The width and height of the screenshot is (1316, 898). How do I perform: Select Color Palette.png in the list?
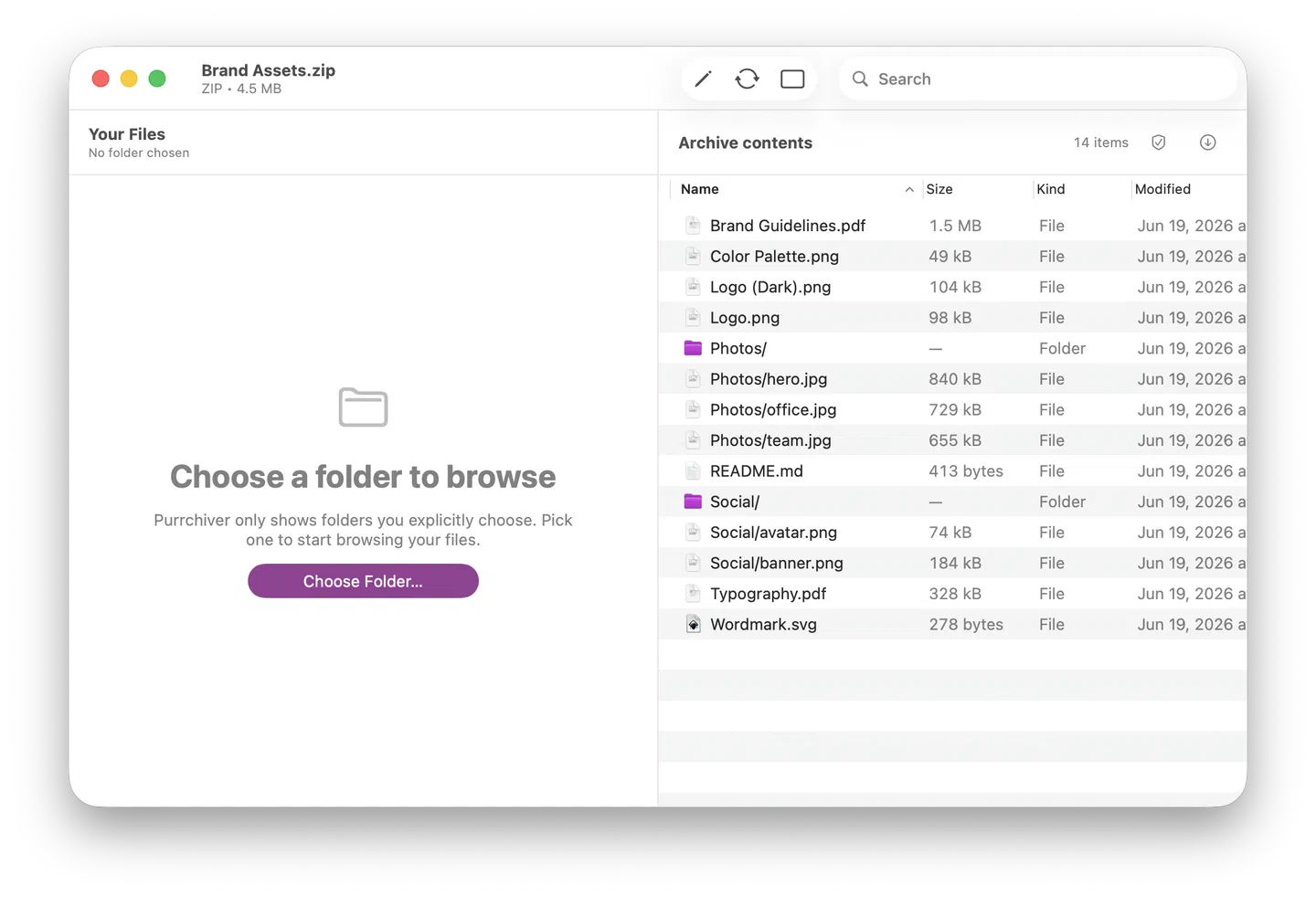coord(774,257)
